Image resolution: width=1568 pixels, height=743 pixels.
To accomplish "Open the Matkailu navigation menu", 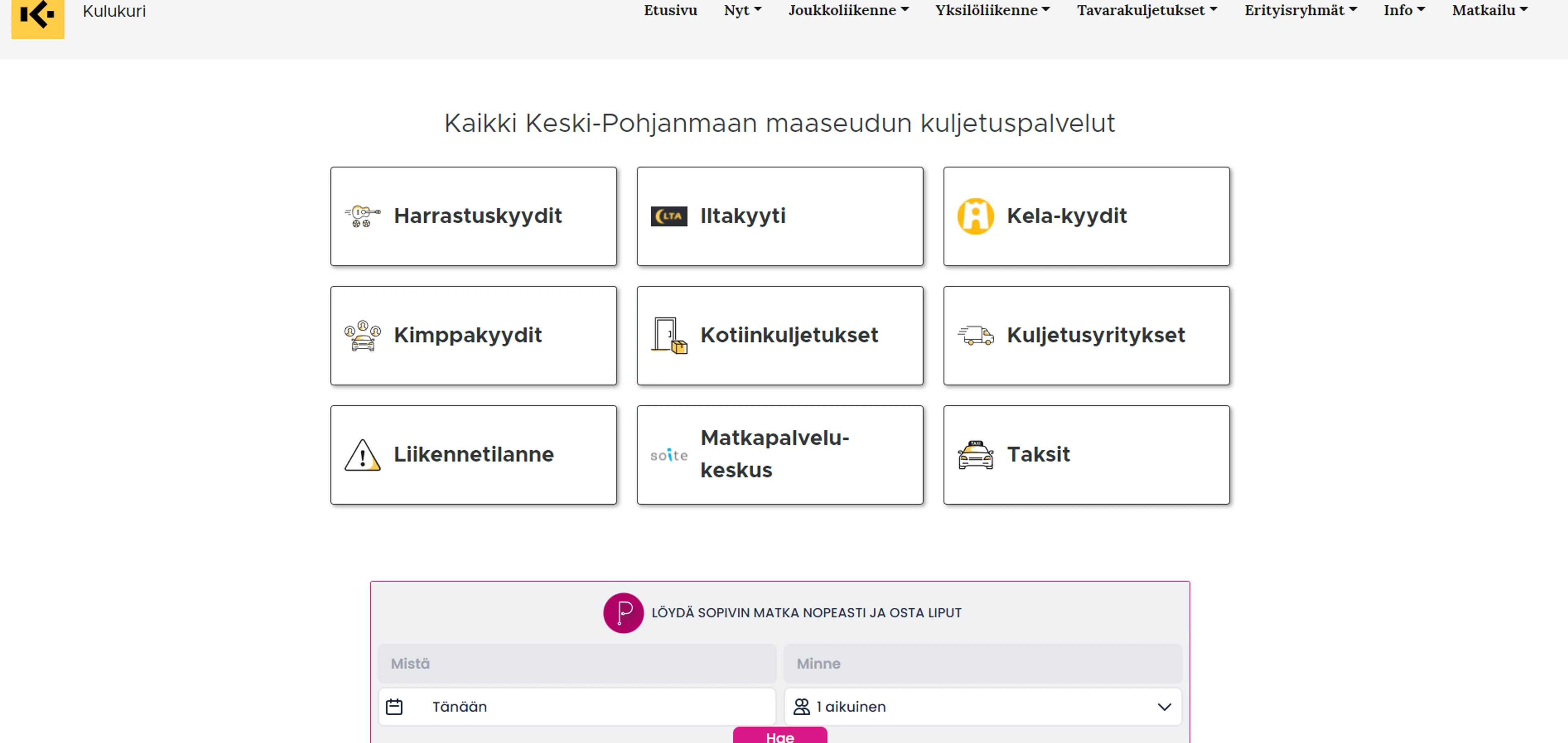I will 1490,10.
